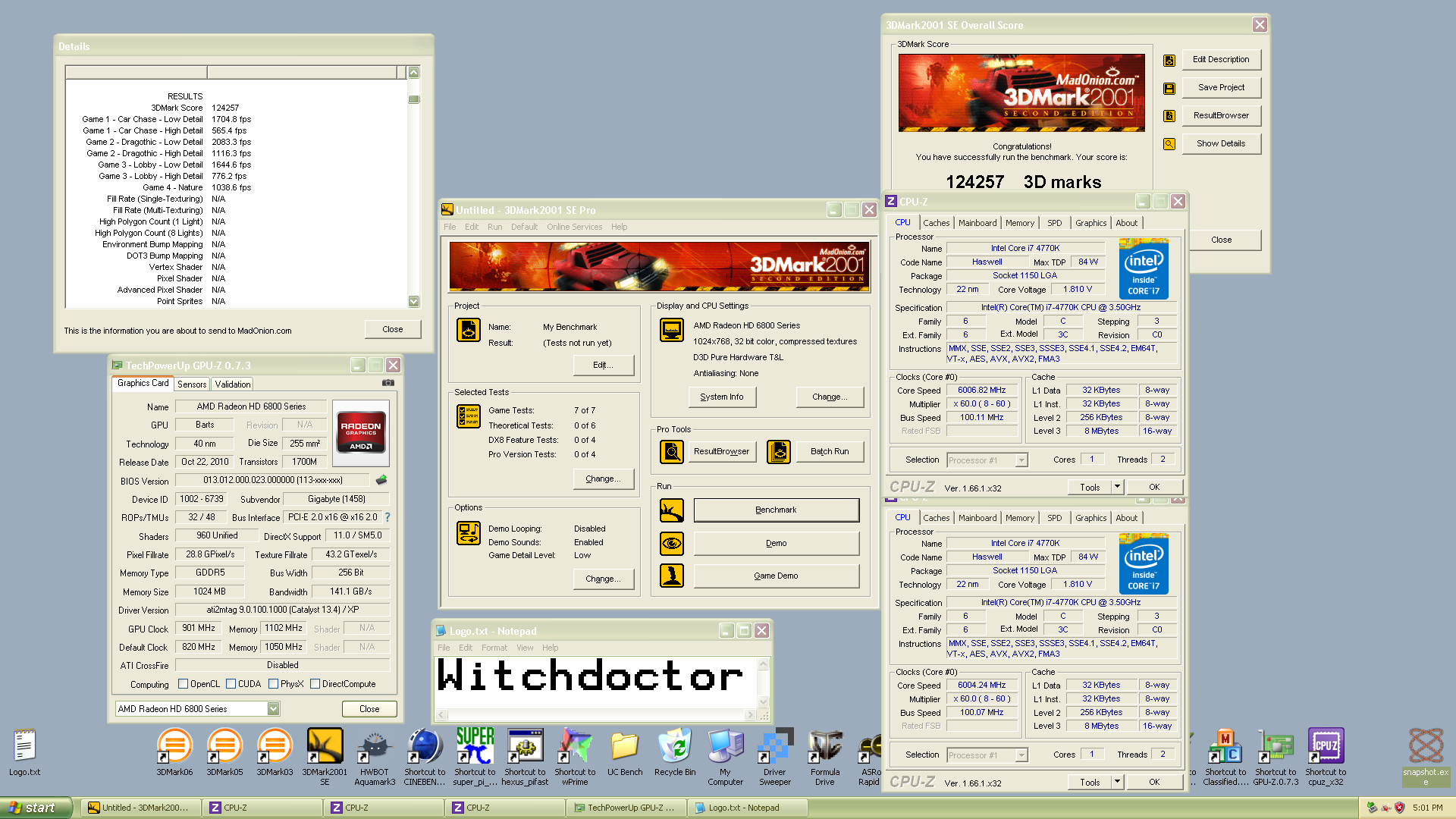Image resolution: width=1456 pixels, height=819 pixels.
Task: Open Processor #1 dropdown in upper CPU-Z
Action: point(1021,460)
